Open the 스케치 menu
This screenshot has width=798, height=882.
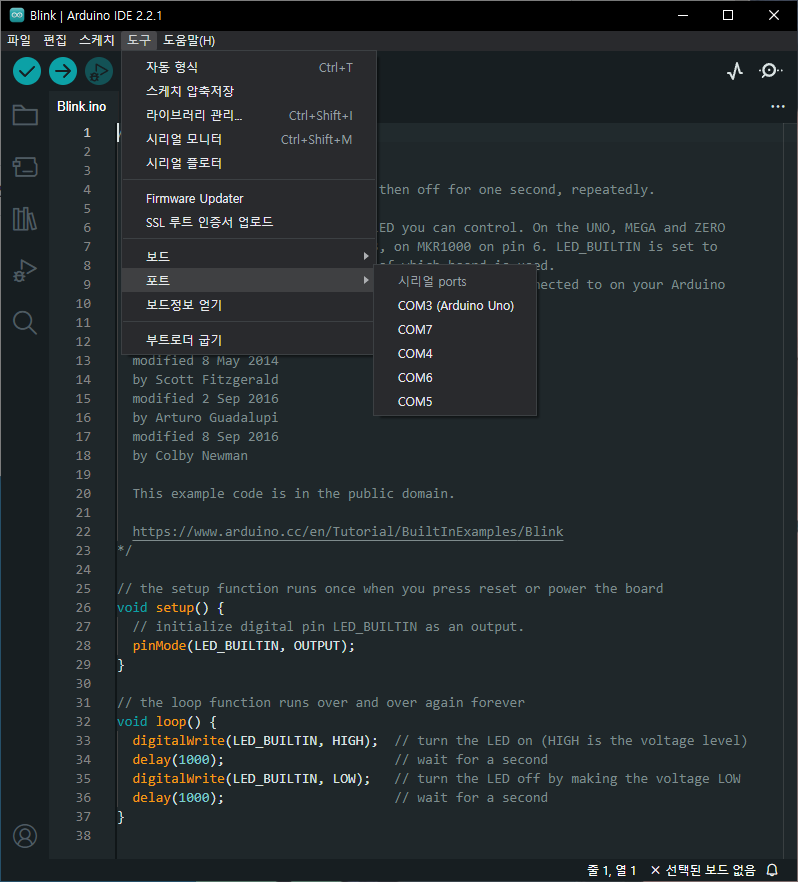pos(97,40)
